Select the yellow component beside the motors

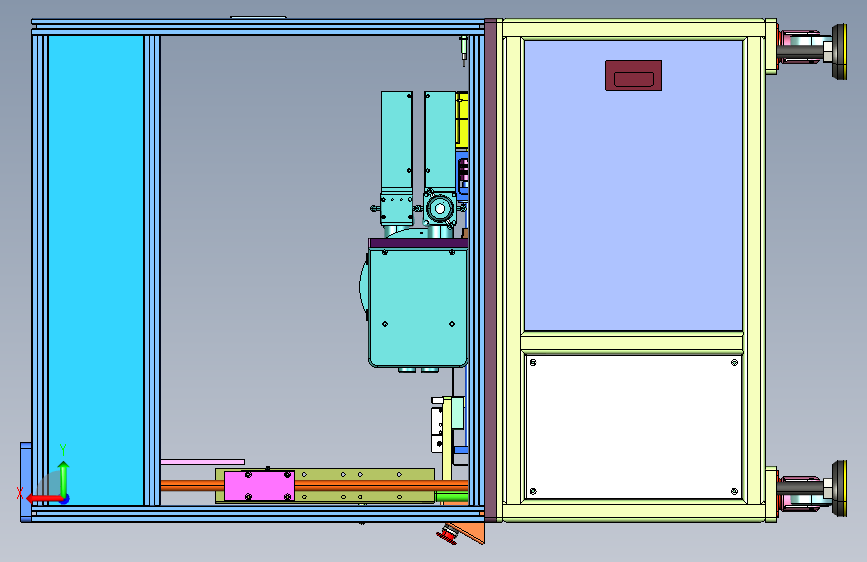pyautogui.click(x=462, y=120)
